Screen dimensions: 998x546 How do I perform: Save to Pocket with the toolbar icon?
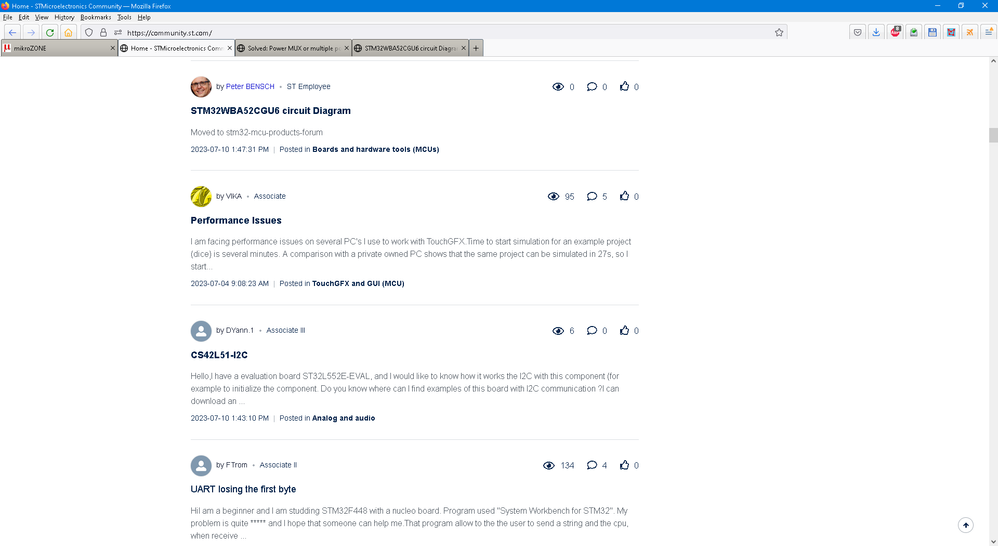(857, 32)
